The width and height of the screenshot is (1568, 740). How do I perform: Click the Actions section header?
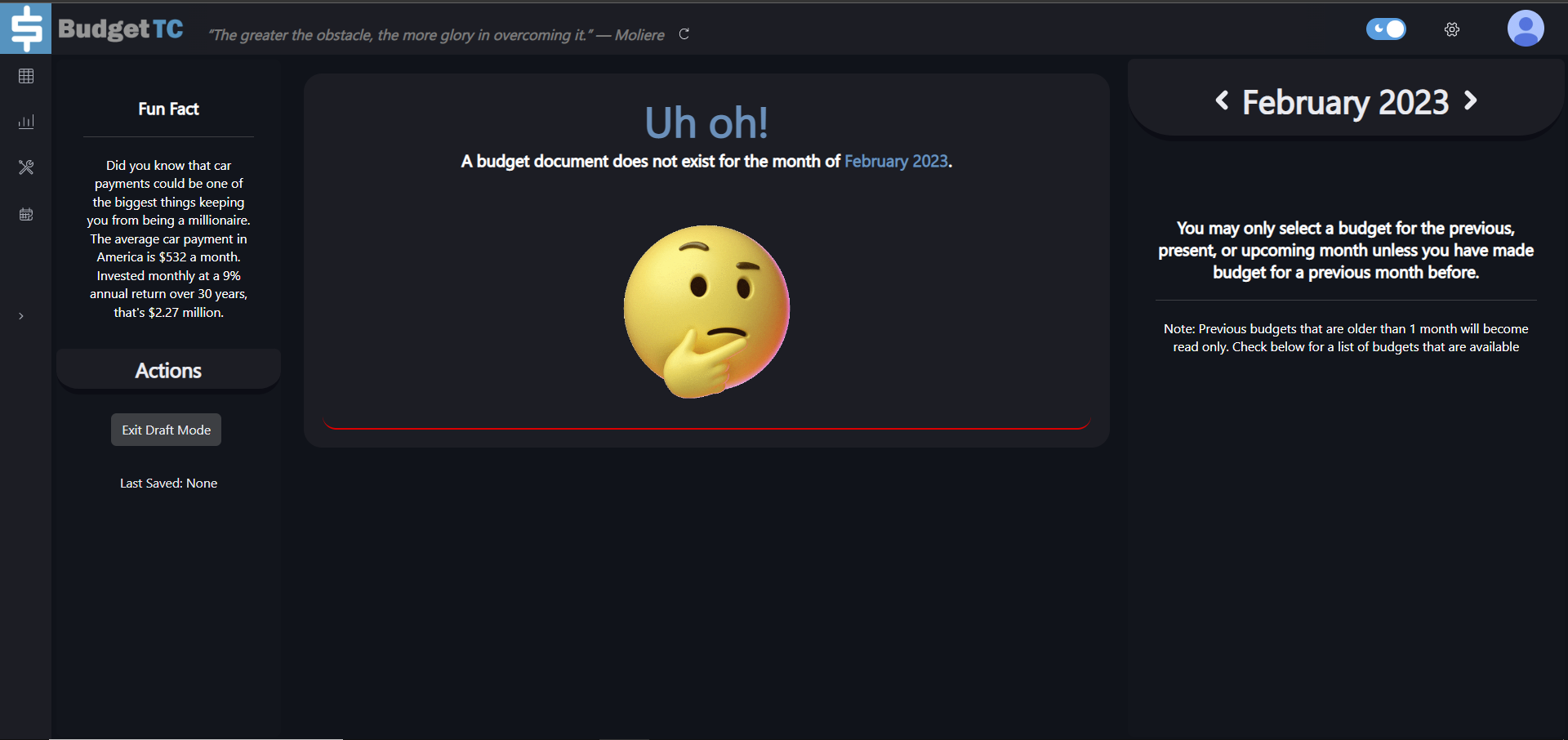tap(168, 371)
